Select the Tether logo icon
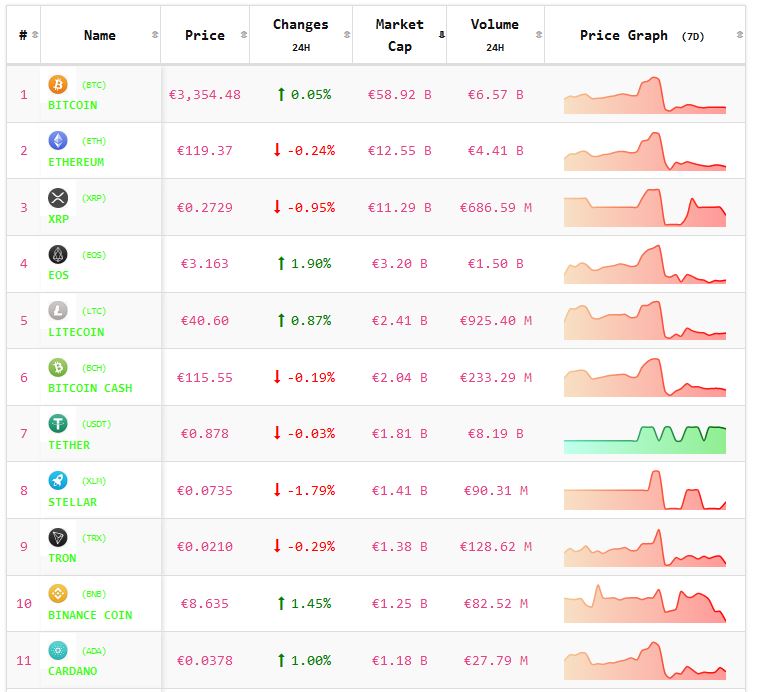The width and height of the screenshot is (758, 692). (x=58, y=424)
